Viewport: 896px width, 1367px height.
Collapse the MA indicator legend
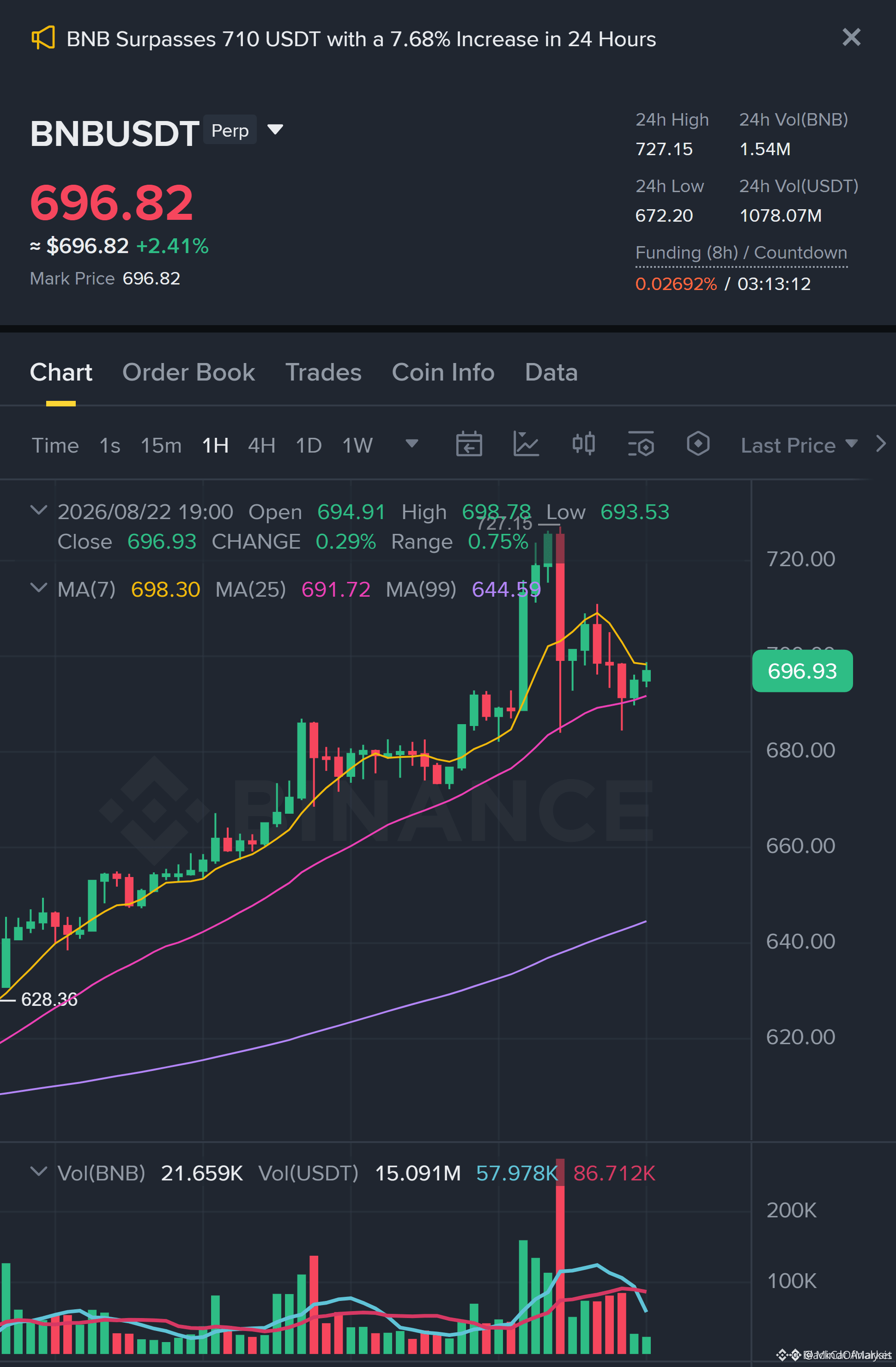pyautogui.click(x=38, y=587)
